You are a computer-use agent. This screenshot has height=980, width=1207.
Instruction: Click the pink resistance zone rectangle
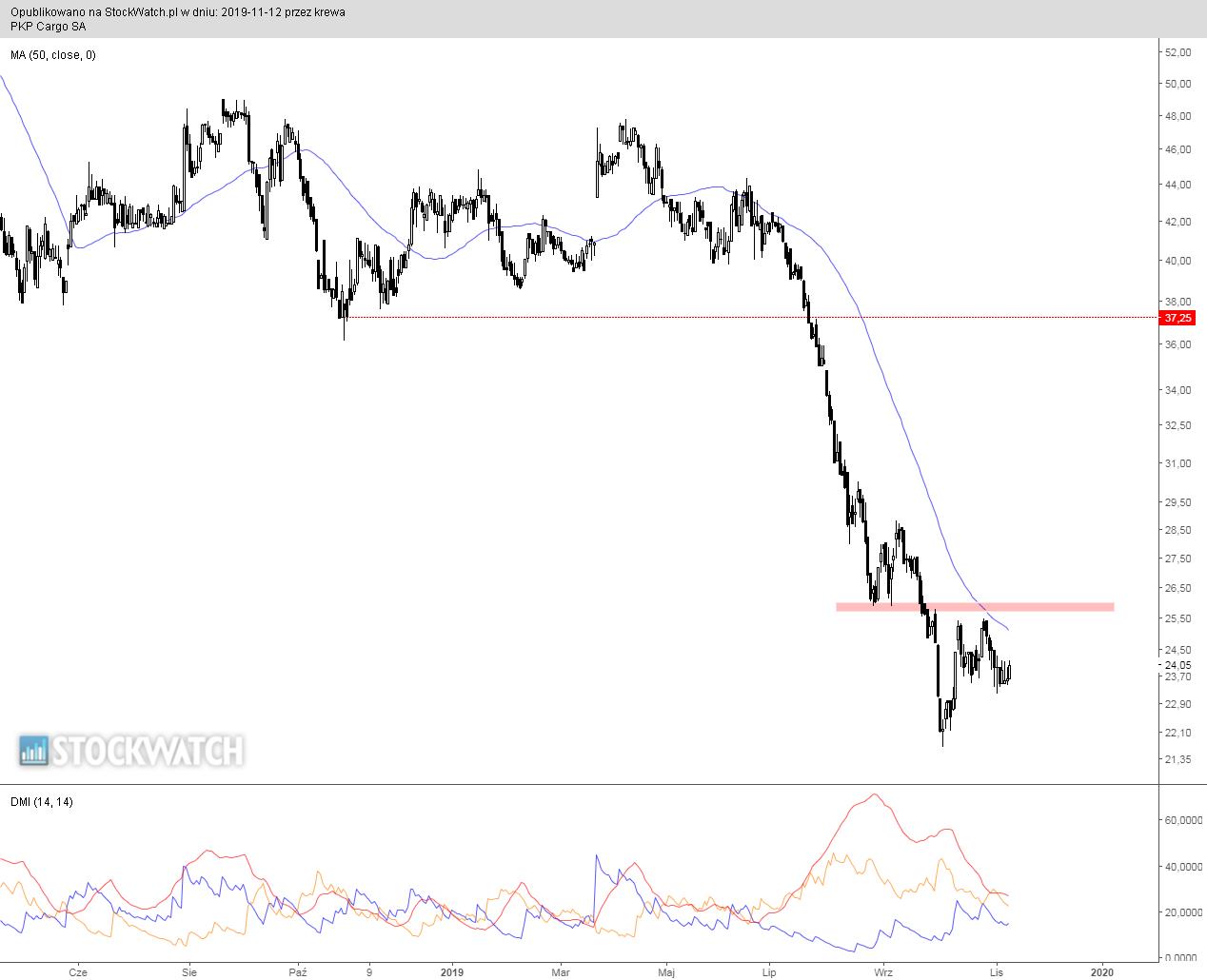click(x=975, y=606)
